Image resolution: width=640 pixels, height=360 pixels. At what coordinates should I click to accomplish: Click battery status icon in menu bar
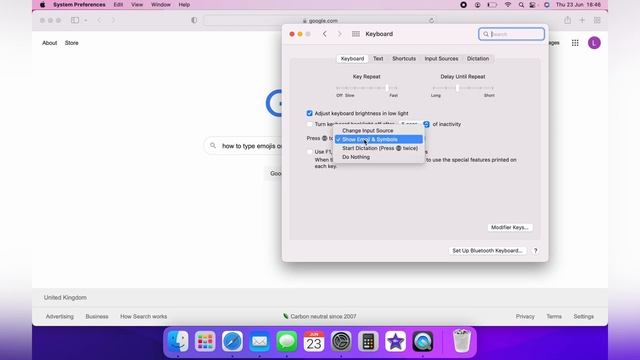(x=492, y=5)
